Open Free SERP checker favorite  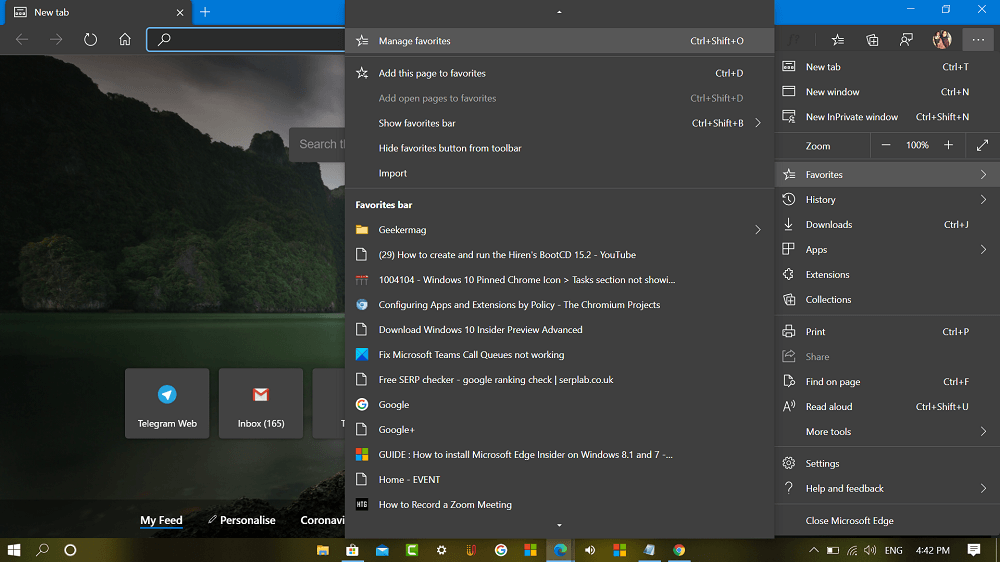559,380
